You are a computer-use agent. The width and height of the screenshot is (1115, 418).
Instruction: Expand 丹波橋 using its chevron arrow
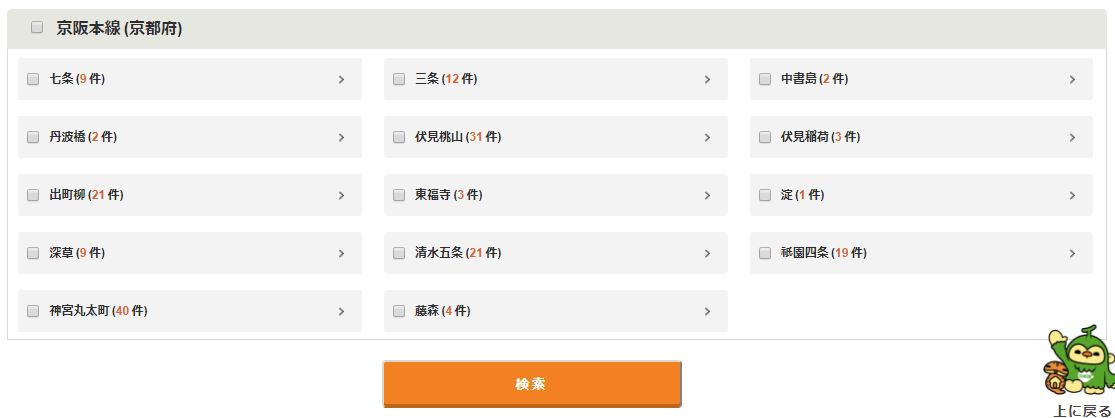pyautogui.click(x=341, y=137)
